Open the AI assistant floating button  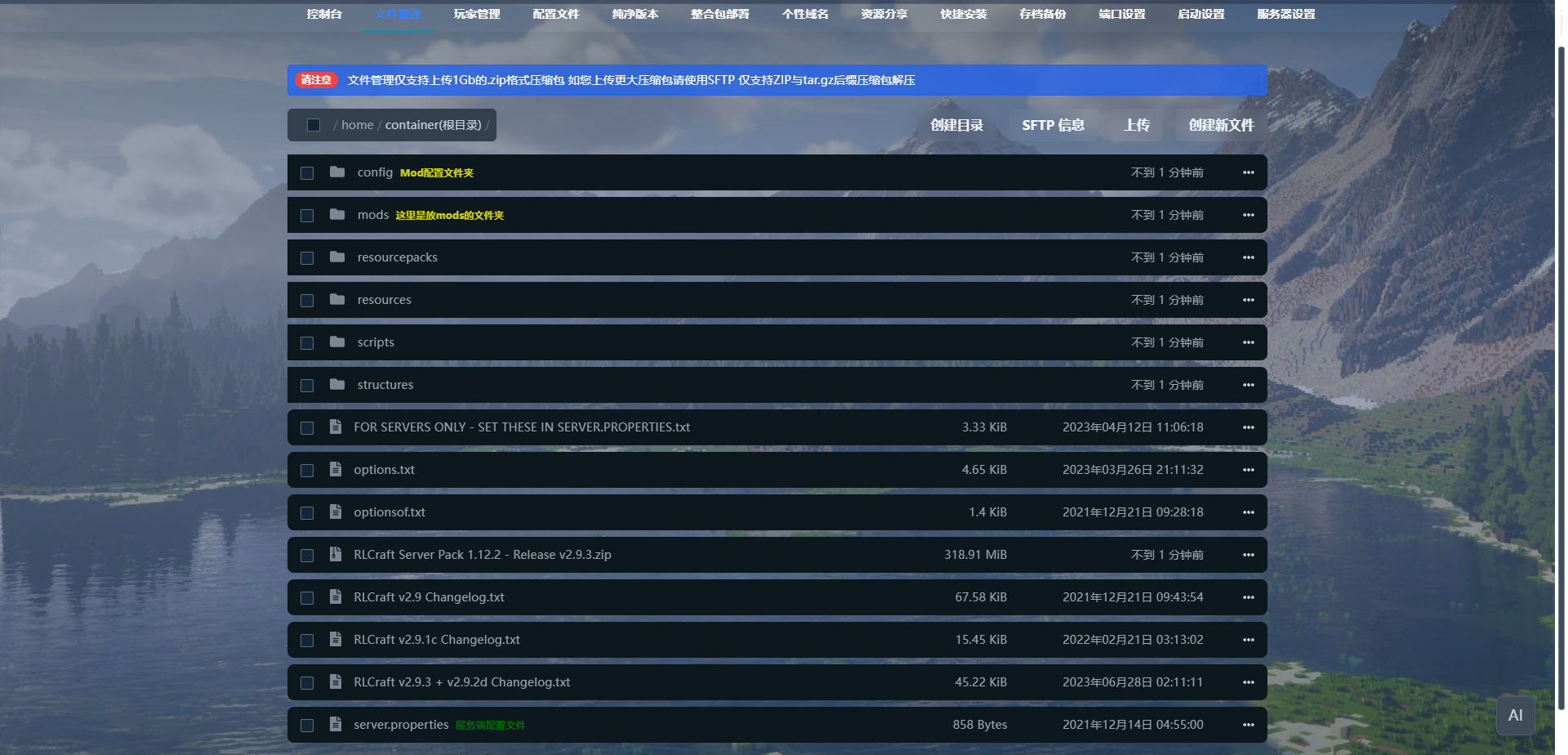(1515, 716)
